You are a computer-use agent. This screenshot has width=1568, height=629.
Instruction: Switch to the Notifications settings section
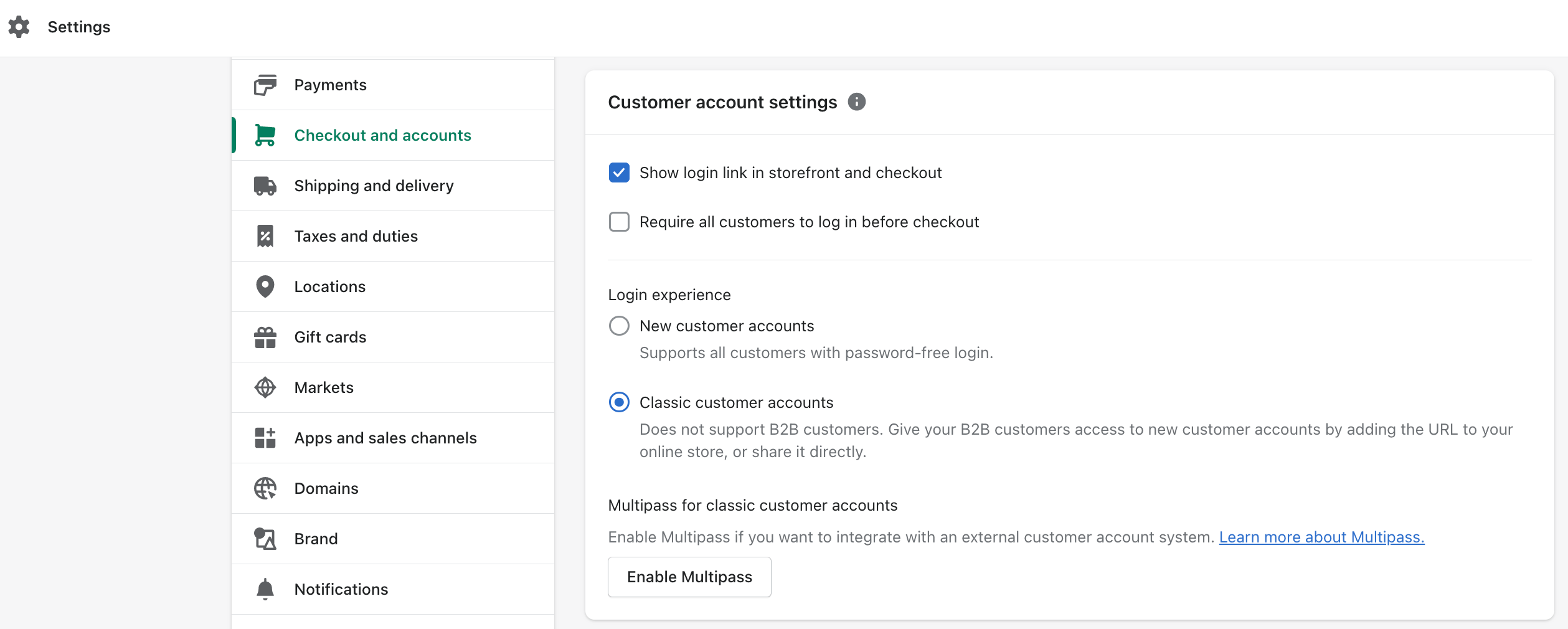click(341, 589)
